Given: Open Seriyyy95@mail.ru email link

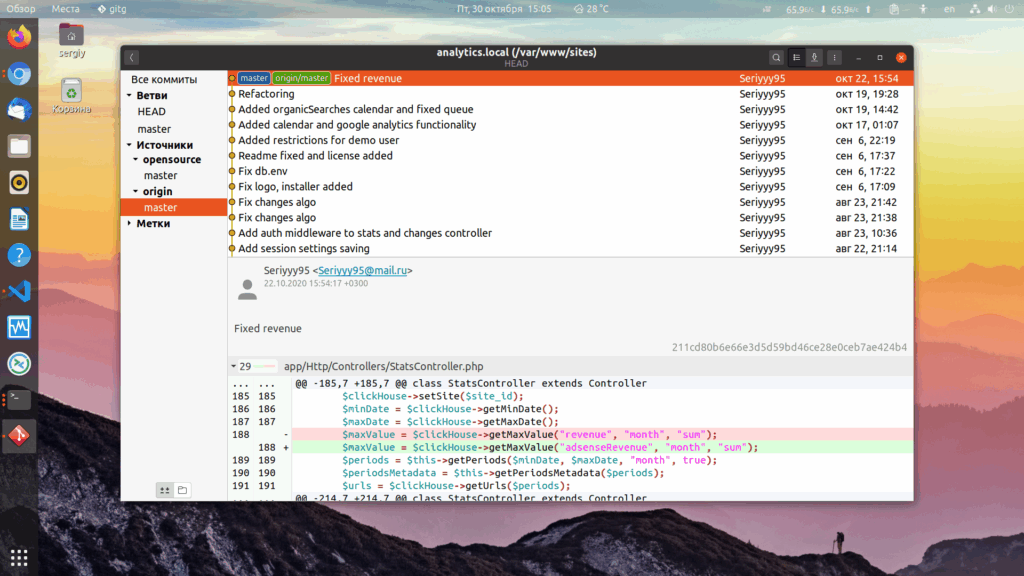Looking at the screenshot, I should (x=362, y=270).
